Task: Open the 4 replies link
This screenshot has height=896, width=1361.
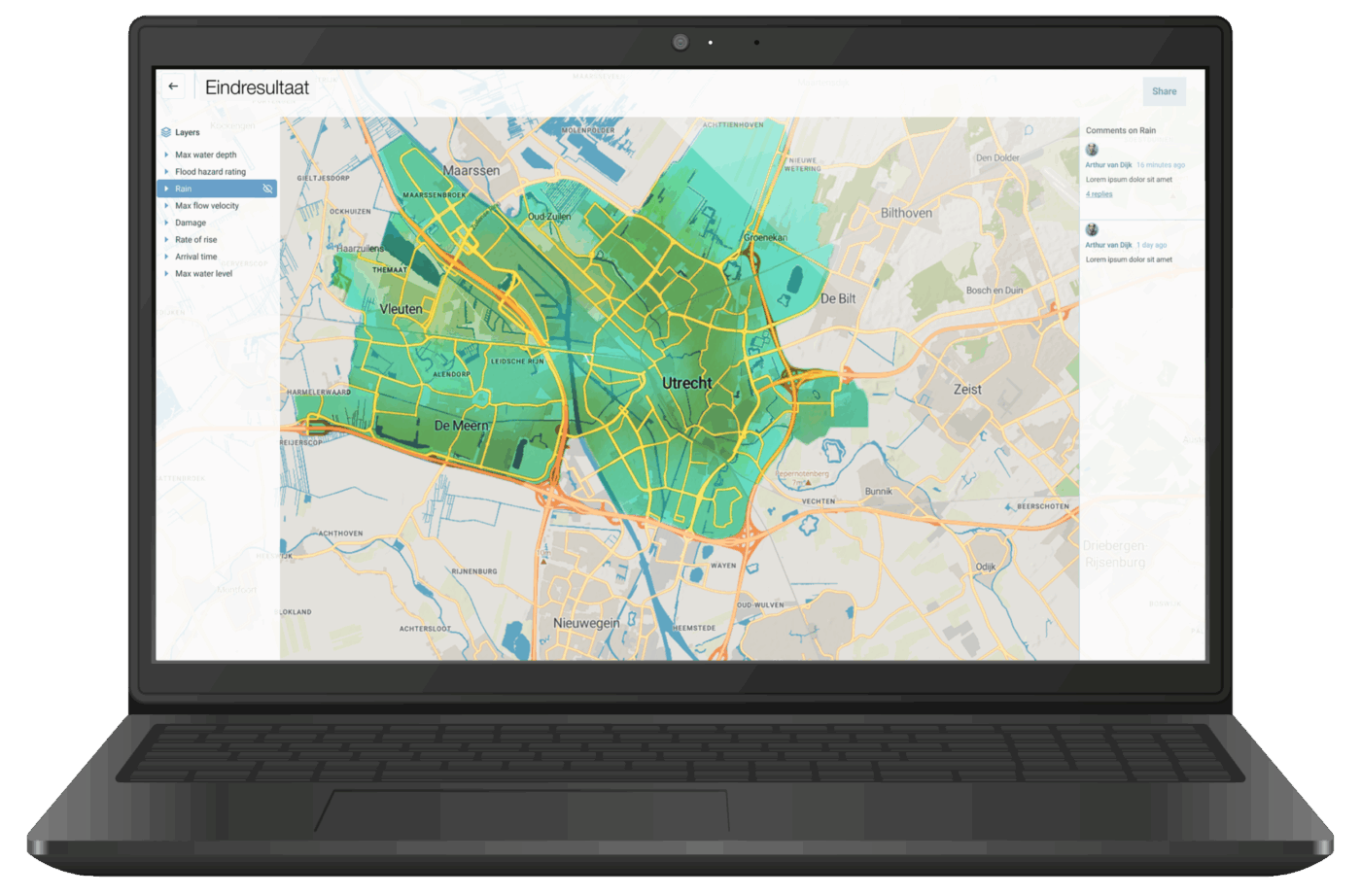Action: (1099, 194)
